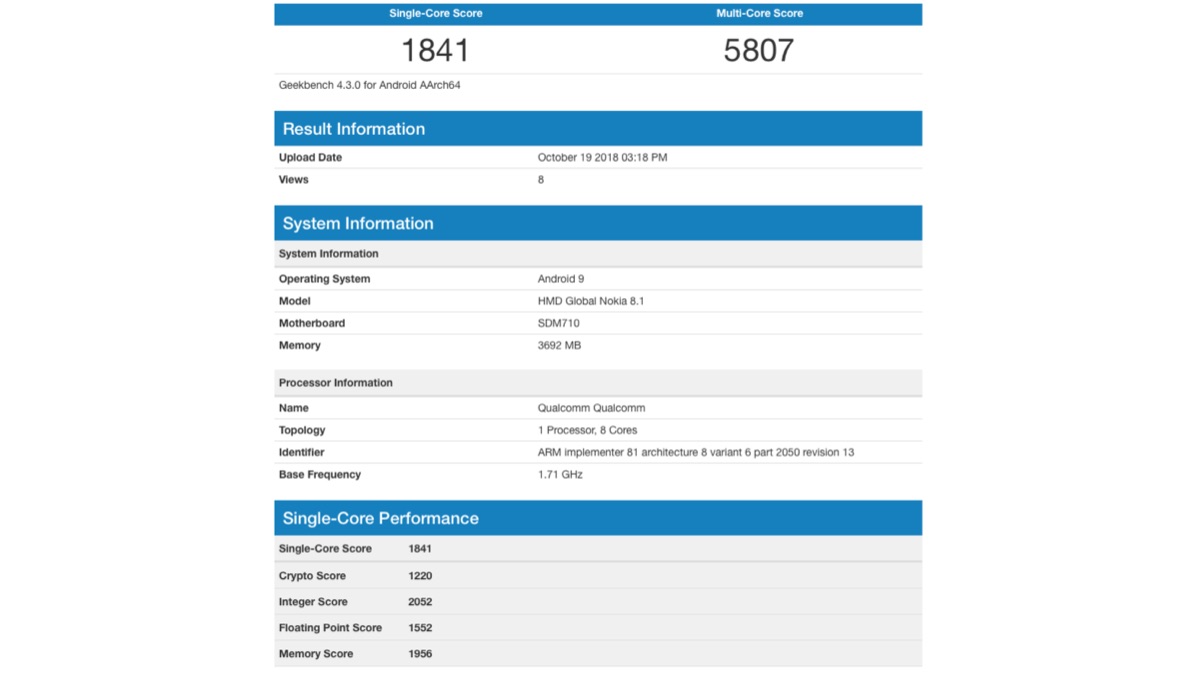
Task: Click the Integer Score value 2052
Action: pyautogui.click(x=420, y=602)
